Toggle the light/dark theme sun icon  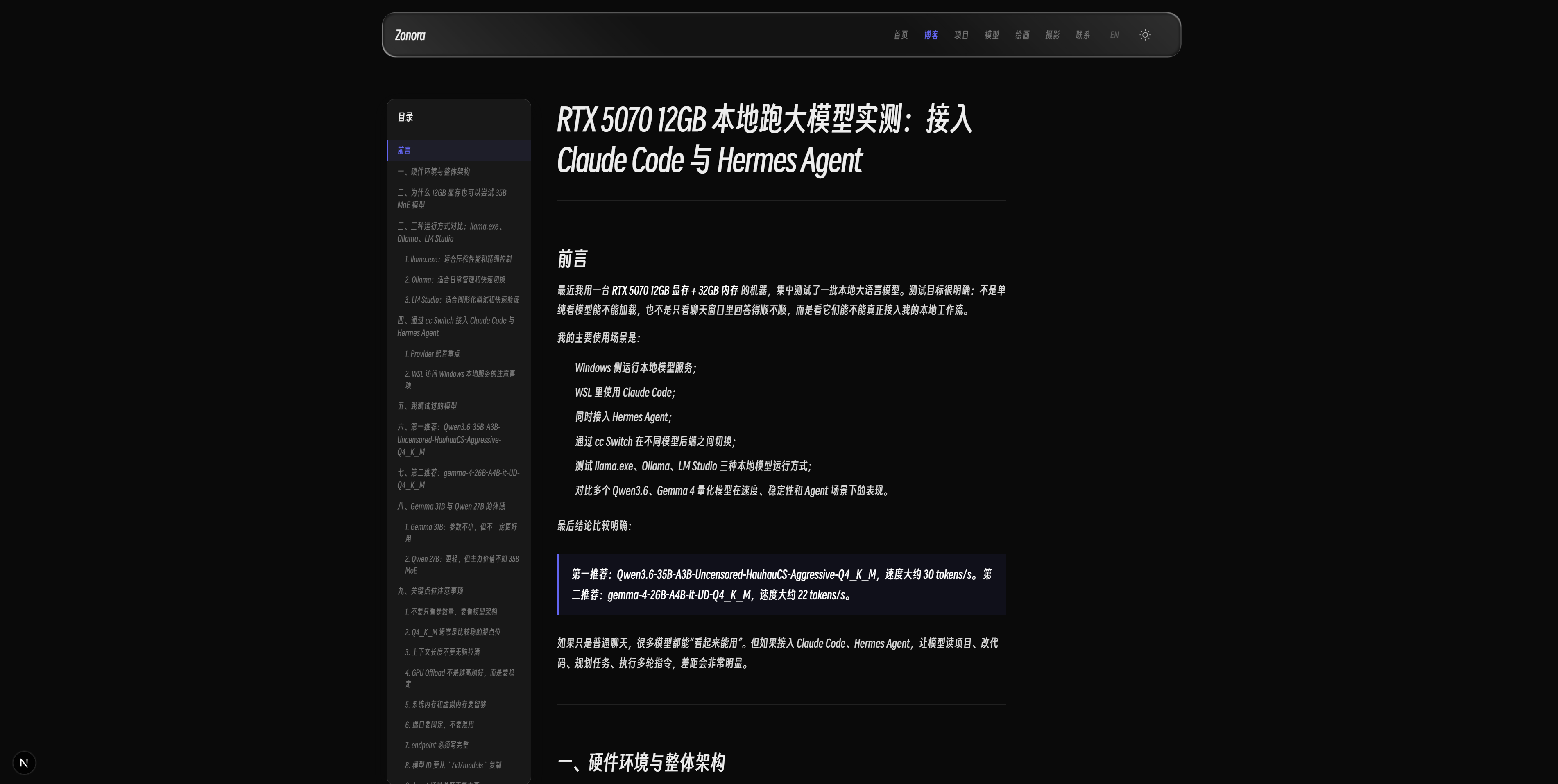(1145, 35)
